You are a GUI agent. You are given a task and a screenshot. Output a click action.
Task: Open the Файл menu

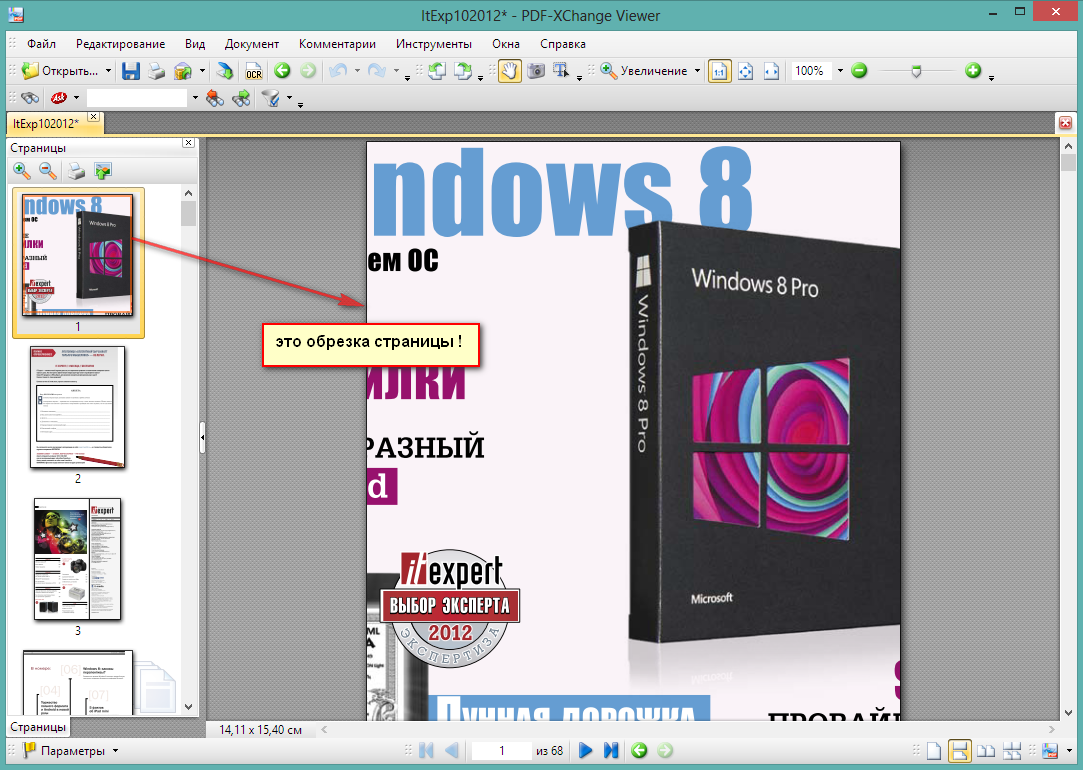coord(41,44)
